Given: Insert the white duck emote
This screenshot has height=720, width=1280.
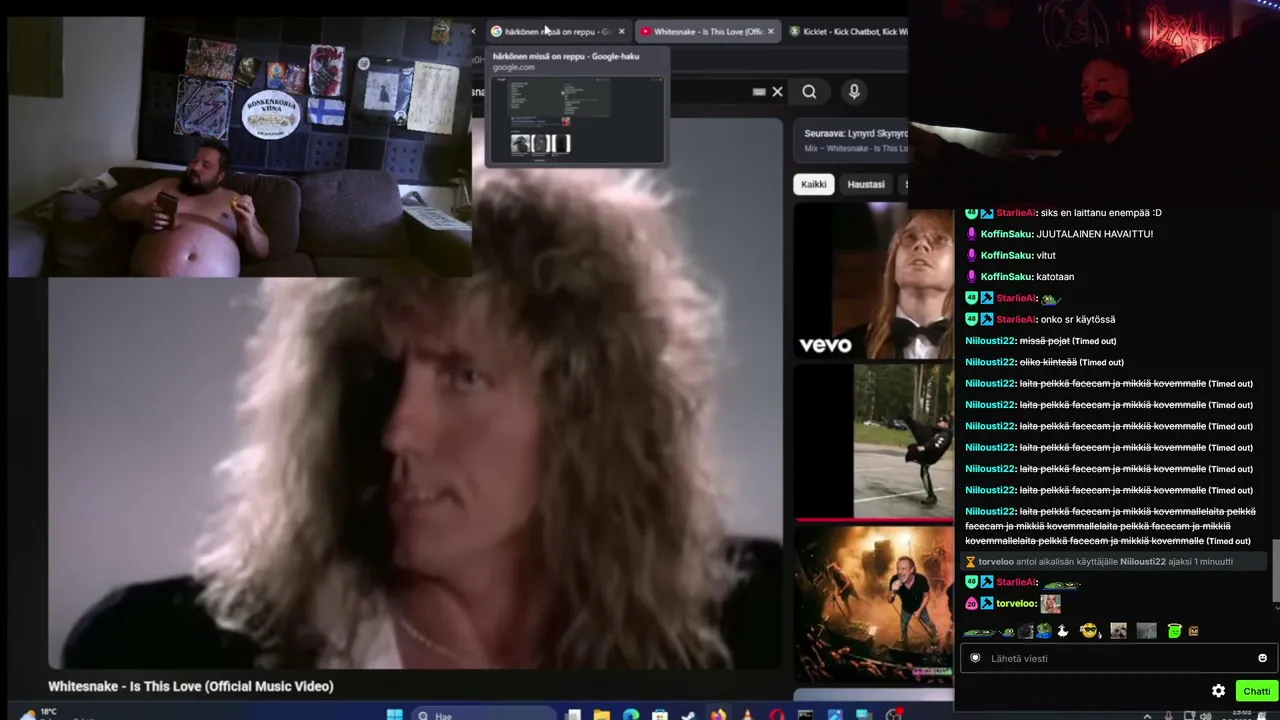Looking at the screenshot, I should (1063, 631).
